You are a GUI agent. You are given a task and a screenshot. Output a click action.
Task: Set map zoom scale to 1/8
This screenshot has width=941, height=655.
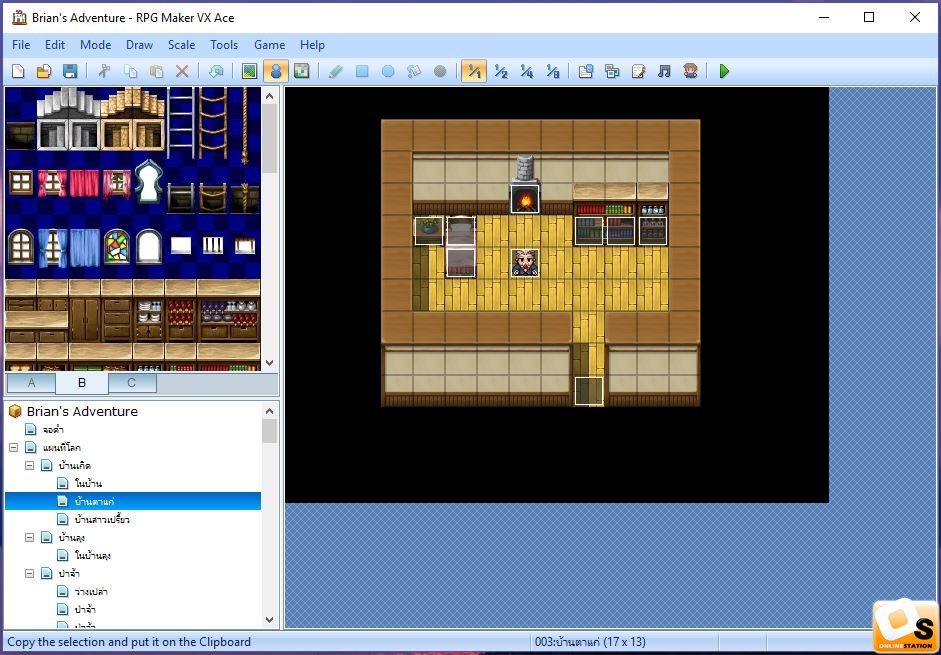[x=553, y=71]
